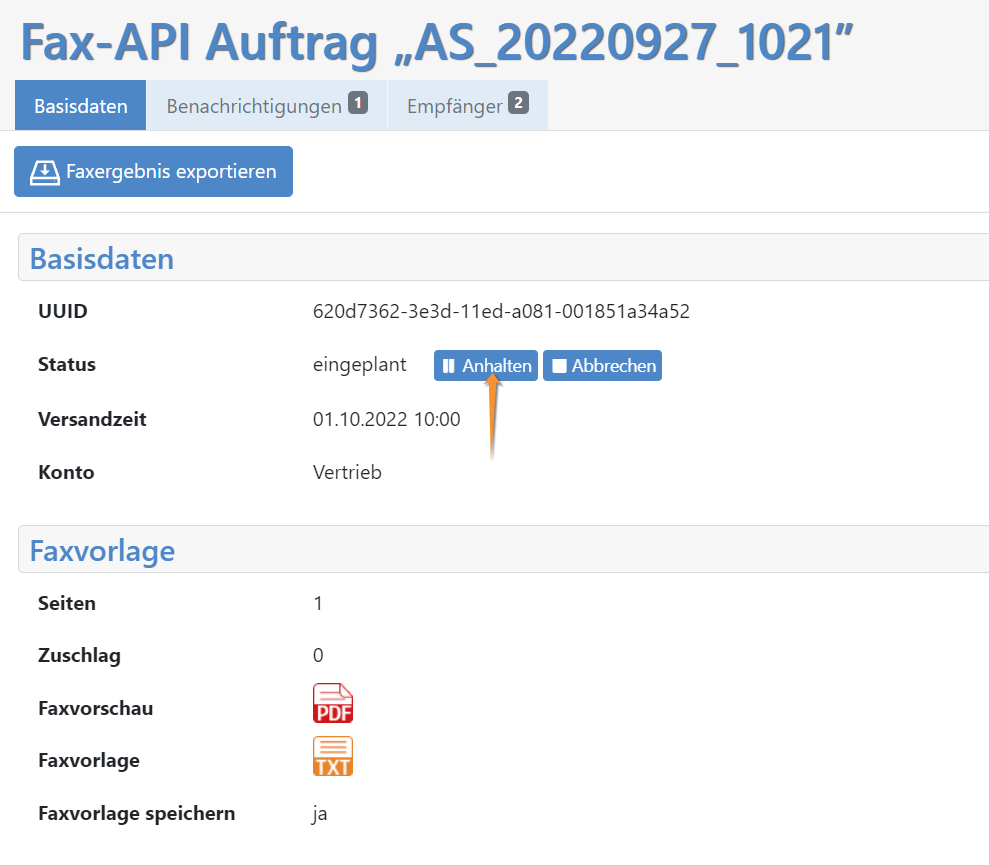Click the Faxvorschau label

click(x=96, y=709)
